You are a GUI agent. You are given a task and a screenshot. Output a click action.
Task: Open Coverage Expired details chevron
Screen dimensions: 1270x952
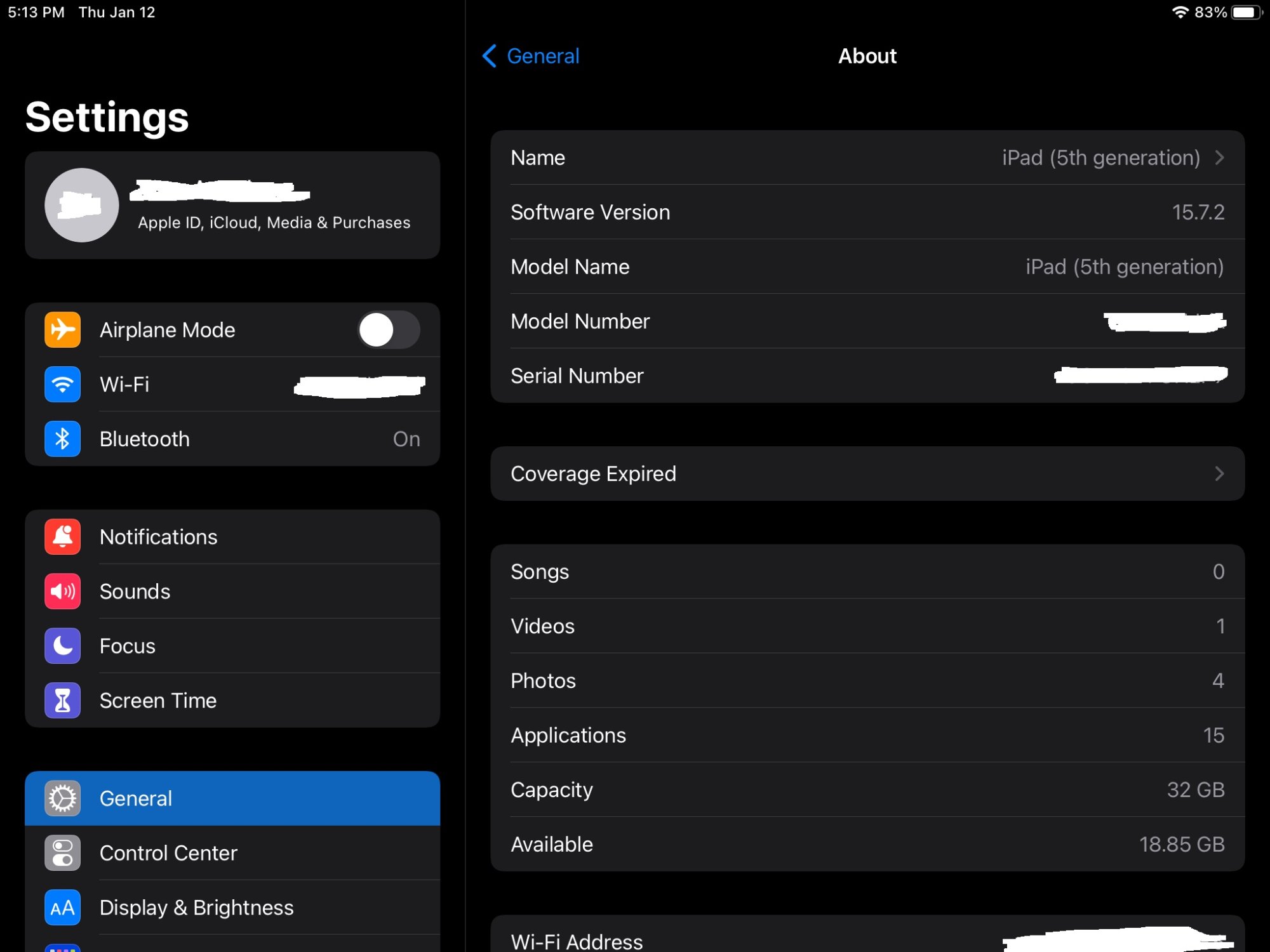(1219, 473)
